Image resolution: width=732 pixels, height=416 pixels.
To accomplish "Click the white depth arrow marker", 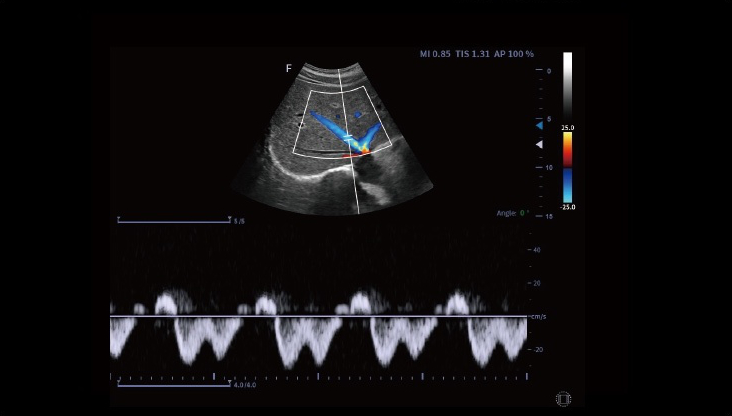I will pos(539,145).
